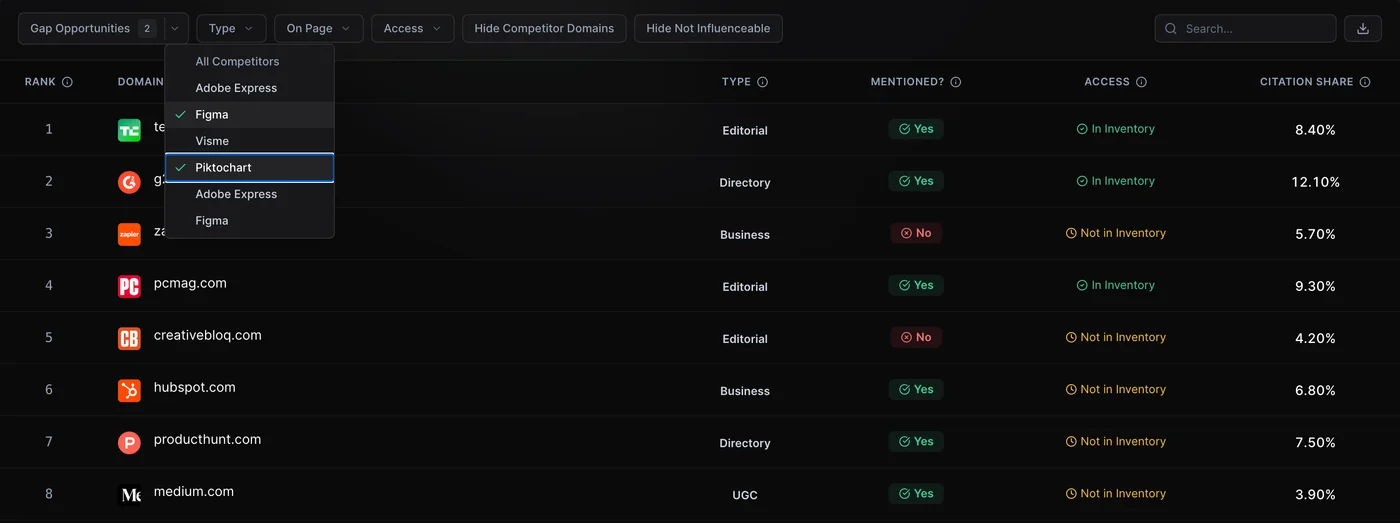Open the chevron next to Gap Opportunities

coord(175,28)
